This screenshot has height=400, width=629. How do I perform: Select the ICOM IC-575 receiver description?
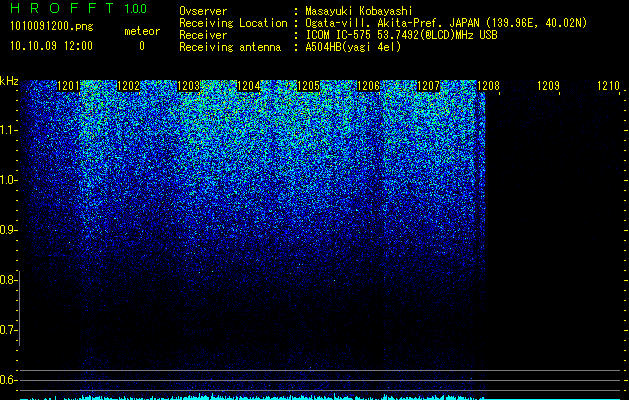pyautogui.click(x=401, y=35)
